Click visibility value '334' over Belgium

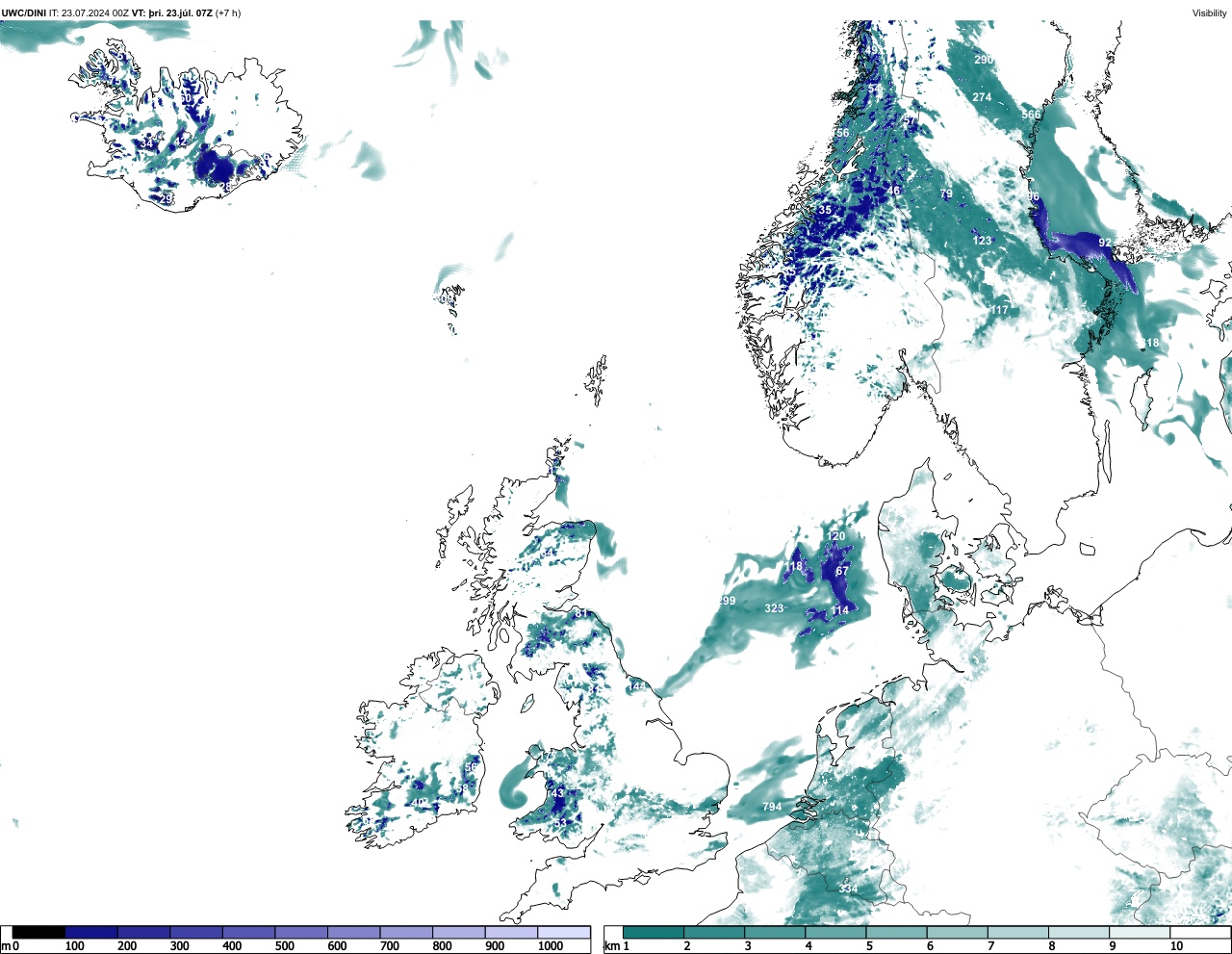pos(848,888)
